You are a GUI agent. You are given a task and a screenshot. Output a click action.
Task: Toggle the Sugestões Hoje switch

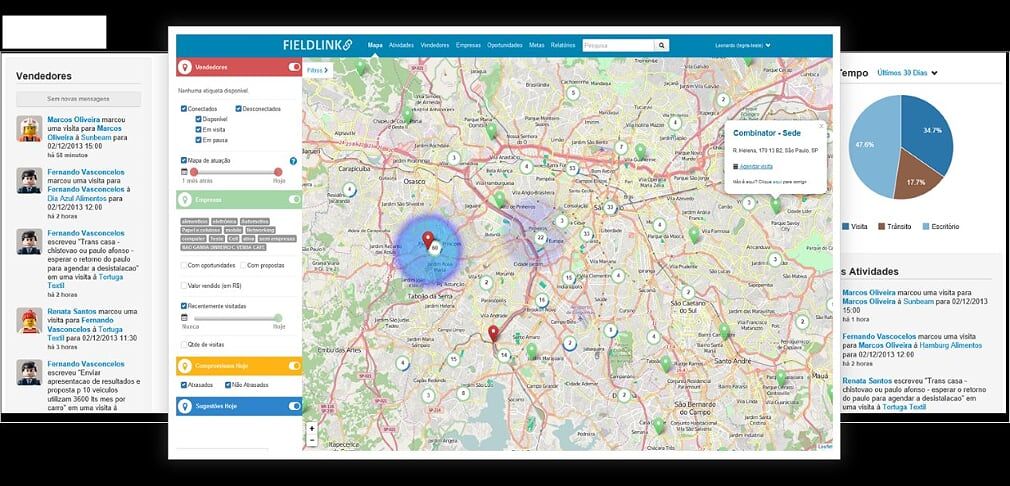point(294,406)
